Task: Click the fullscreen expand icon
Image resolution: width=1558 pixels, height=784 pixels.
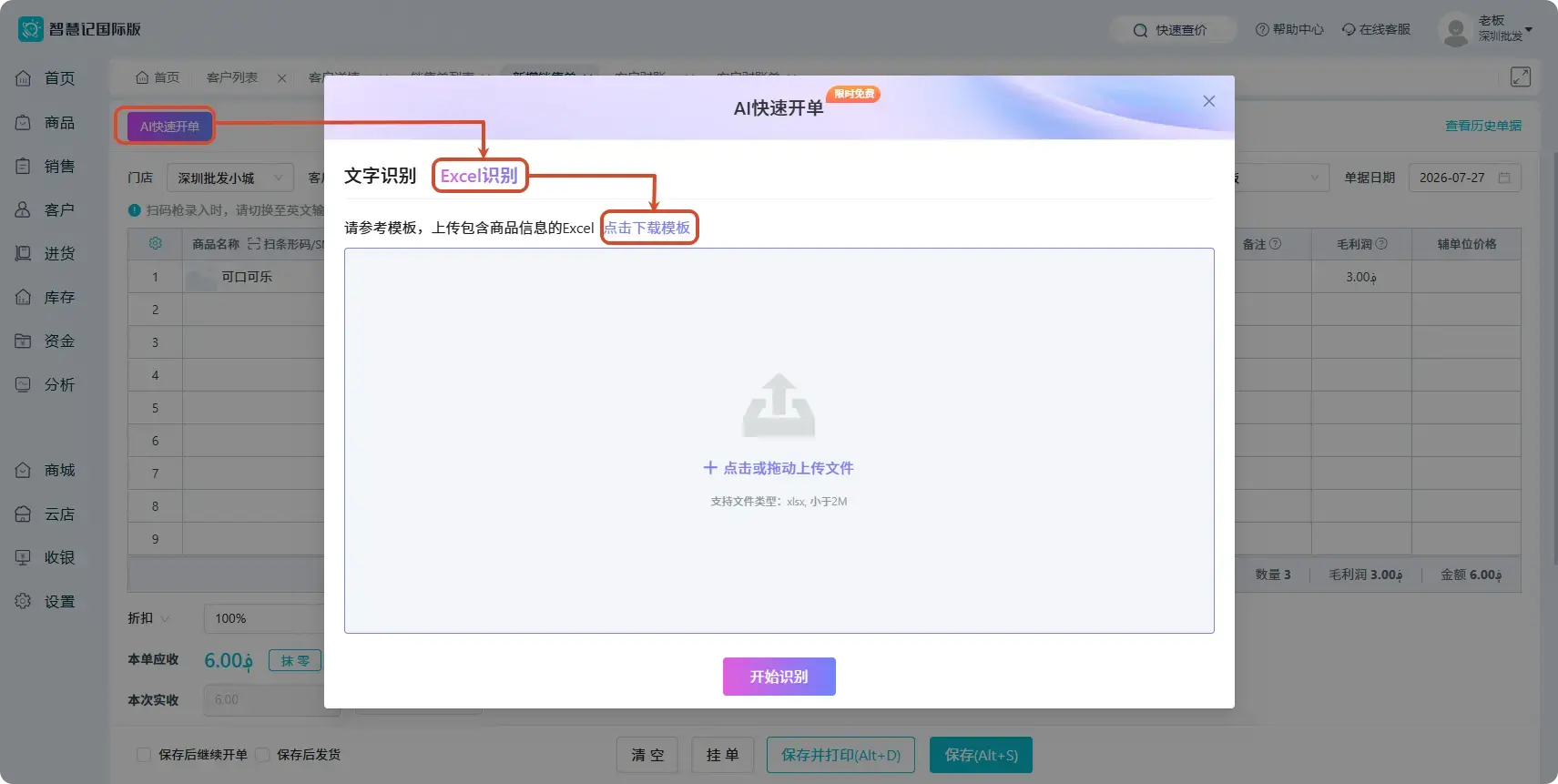Action: (1520, 76)
